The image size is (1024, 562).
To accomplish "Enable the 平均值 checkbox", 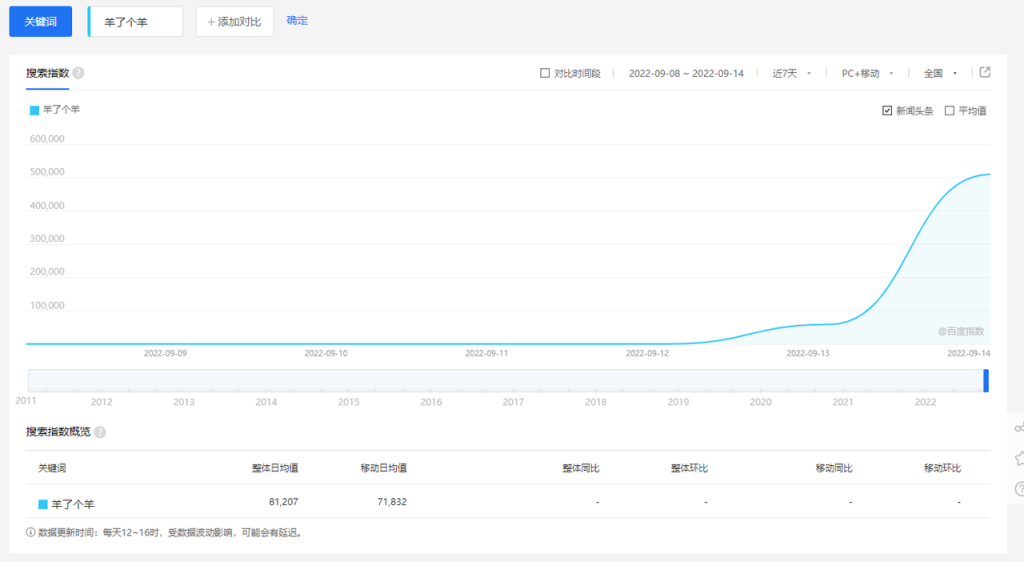I will click(x=950, y=110).
